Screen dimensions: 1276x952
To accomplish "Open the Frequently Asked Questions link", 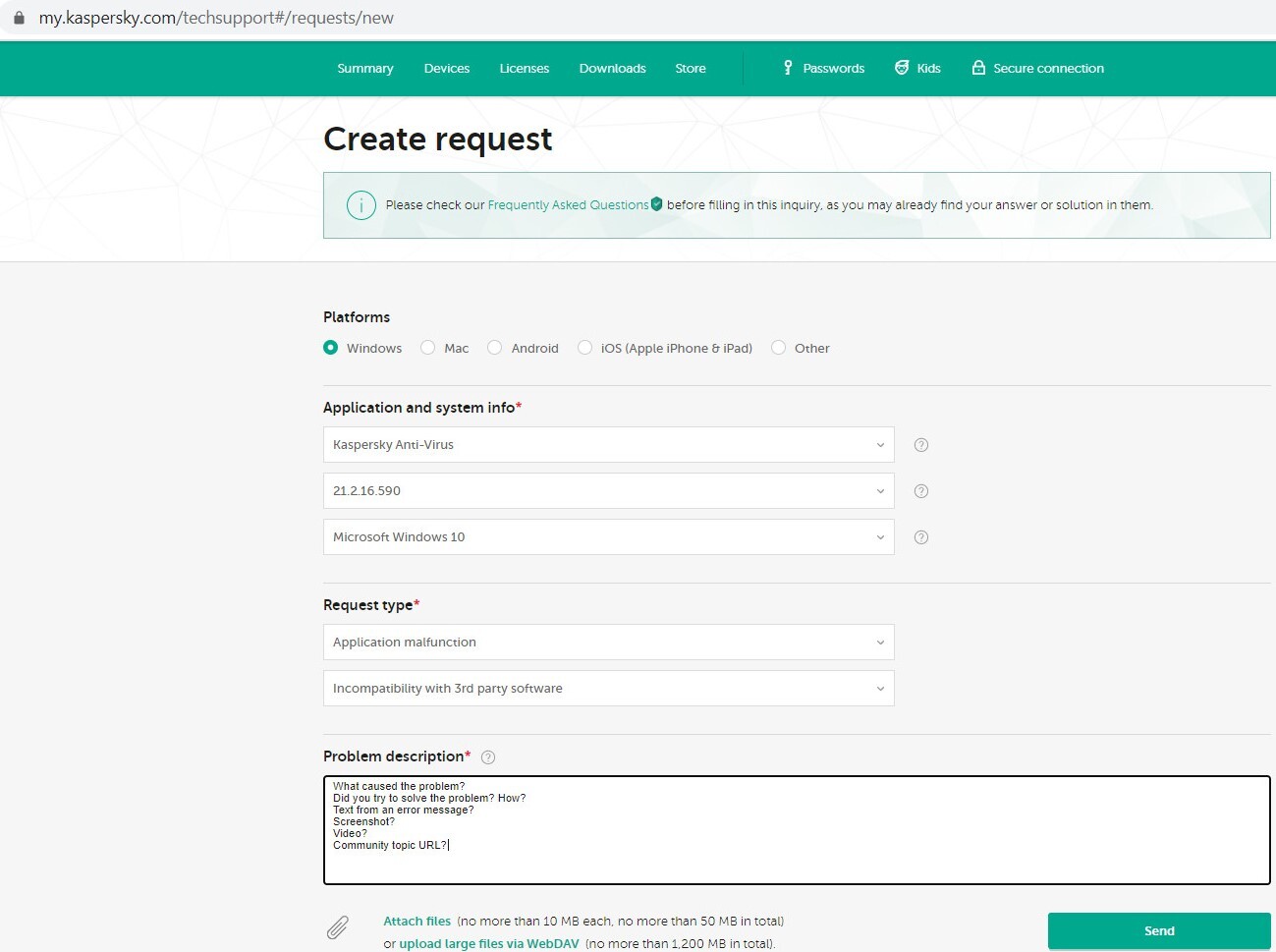I will tap(568, 205).
